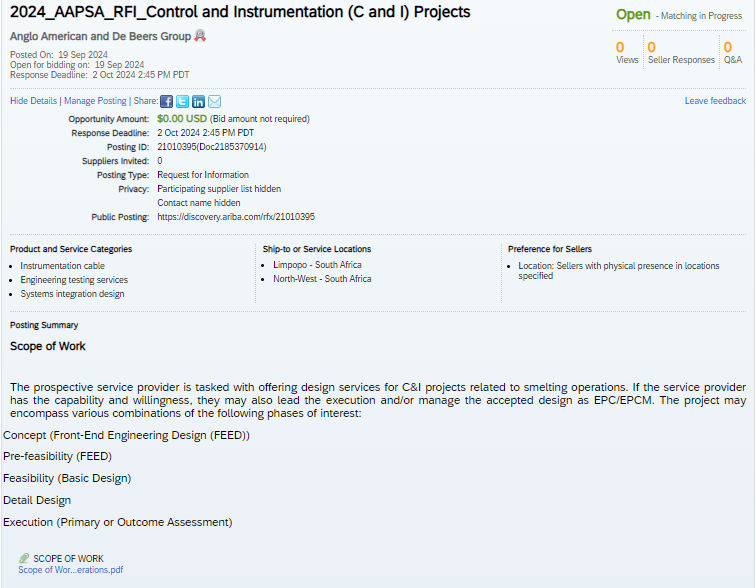
Task: Click the Views count of 0
Action: point(620,47)
